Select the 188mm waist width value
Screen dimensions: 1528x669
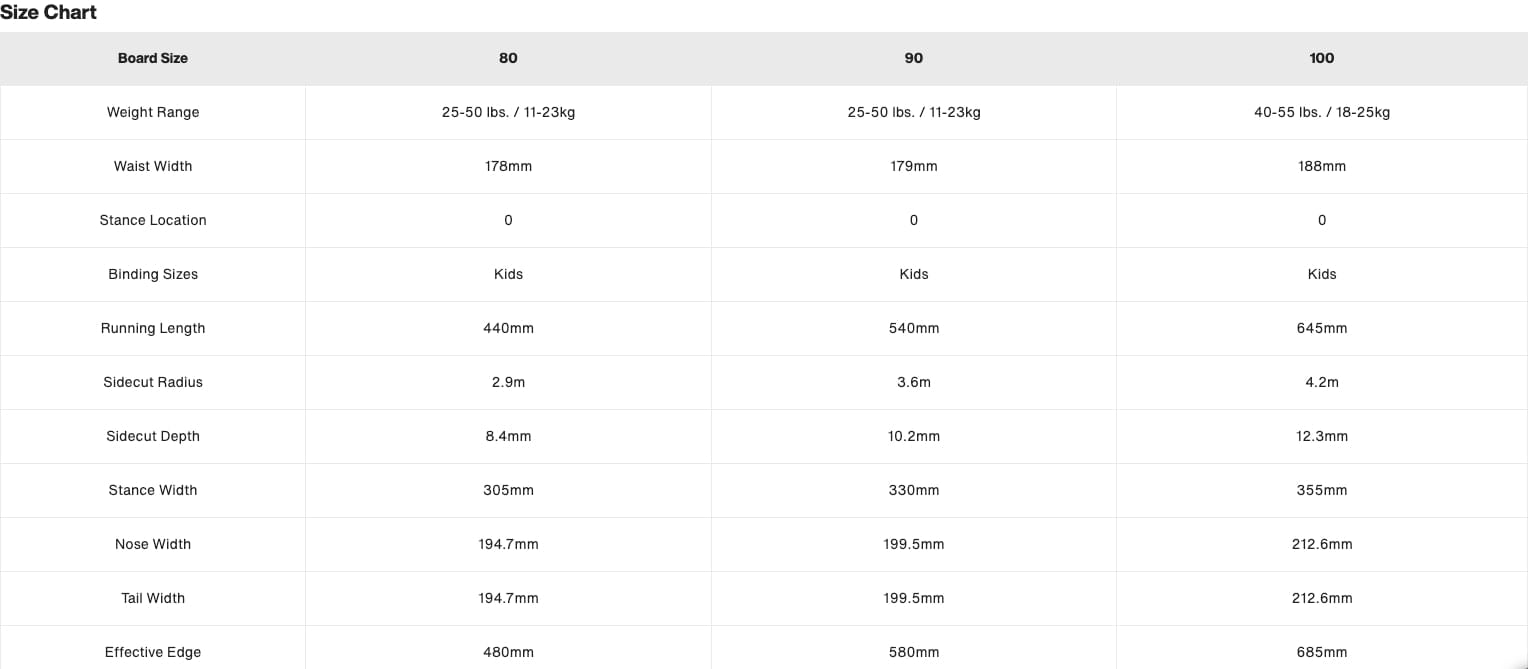[1321, 166]
